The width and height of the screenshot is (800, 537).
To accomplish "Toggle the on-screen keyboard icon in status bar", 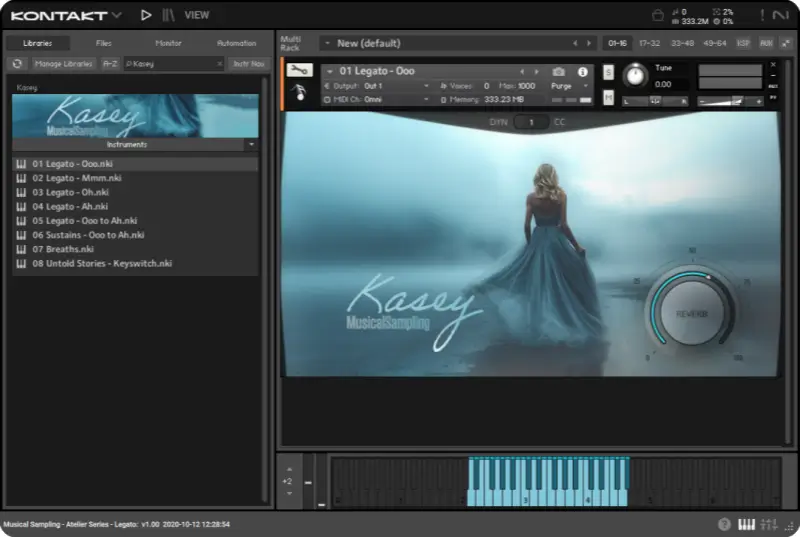I will (746, 524).
